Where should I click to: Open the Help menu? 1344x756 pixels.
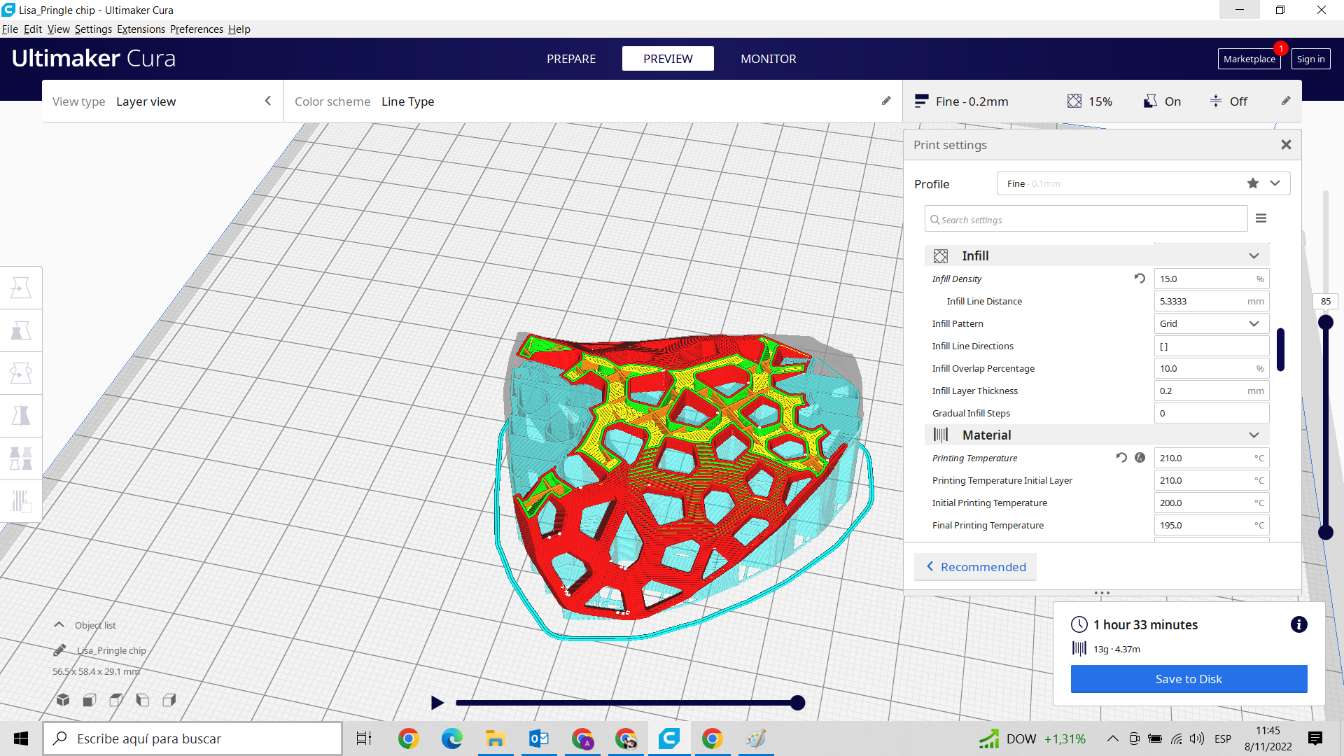[x=239, y=29]
